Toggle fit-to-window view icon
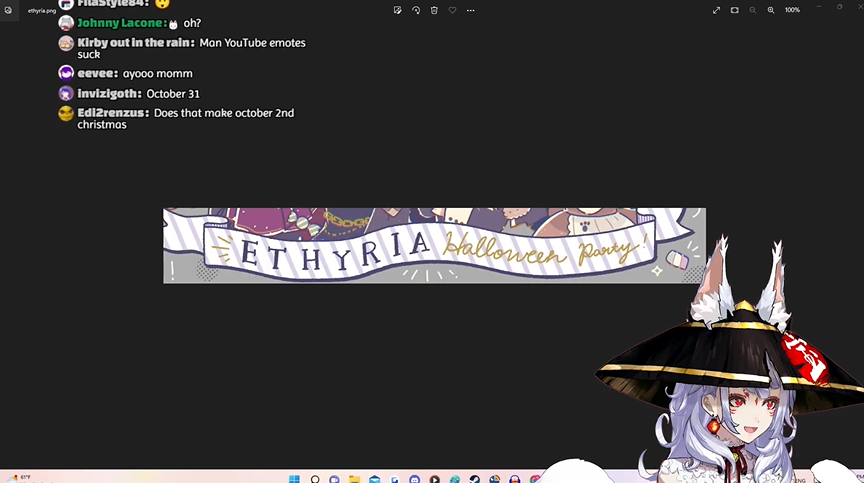 (x=735, y=10)
